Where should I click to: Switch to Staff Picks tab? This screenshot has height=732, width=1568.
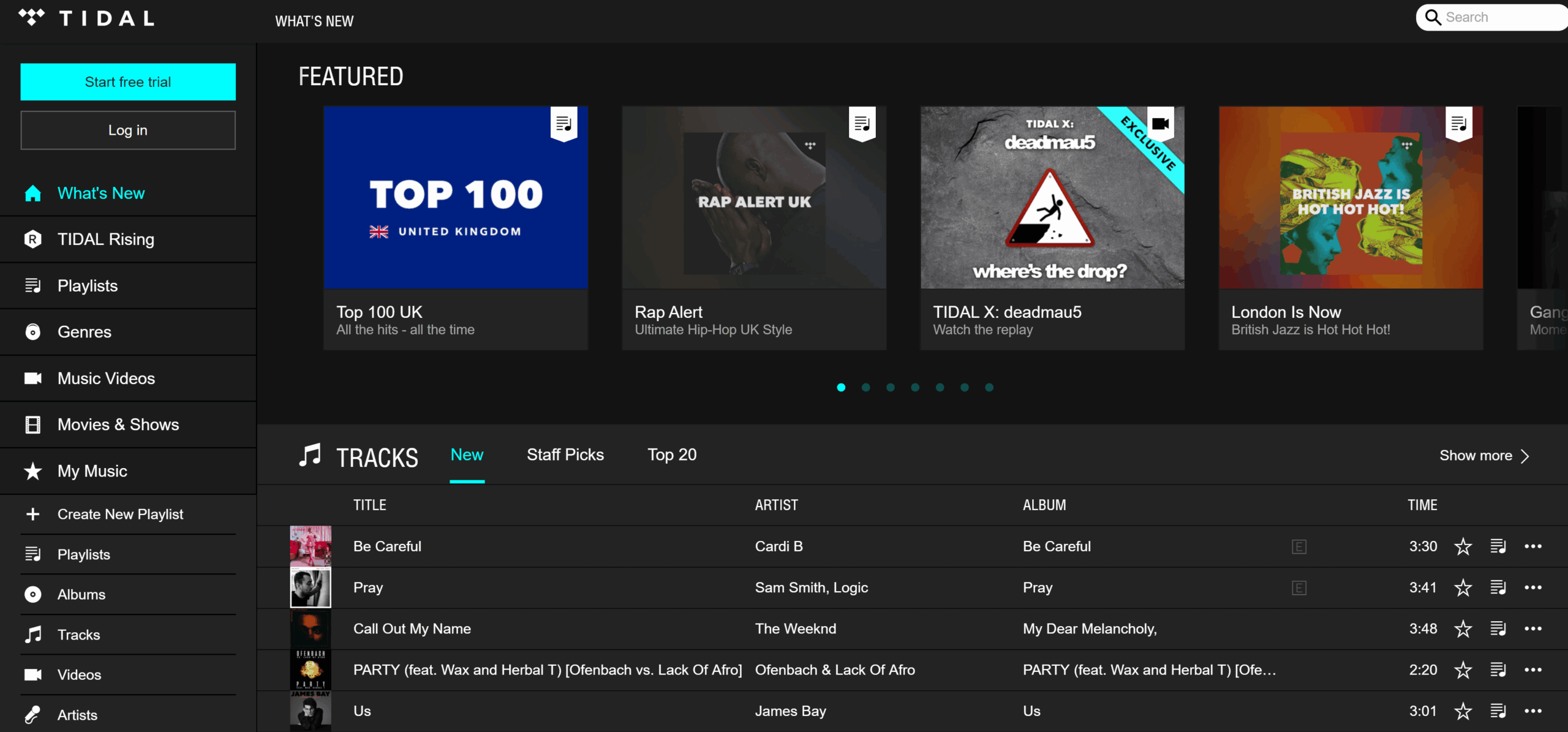coord(565,455)
